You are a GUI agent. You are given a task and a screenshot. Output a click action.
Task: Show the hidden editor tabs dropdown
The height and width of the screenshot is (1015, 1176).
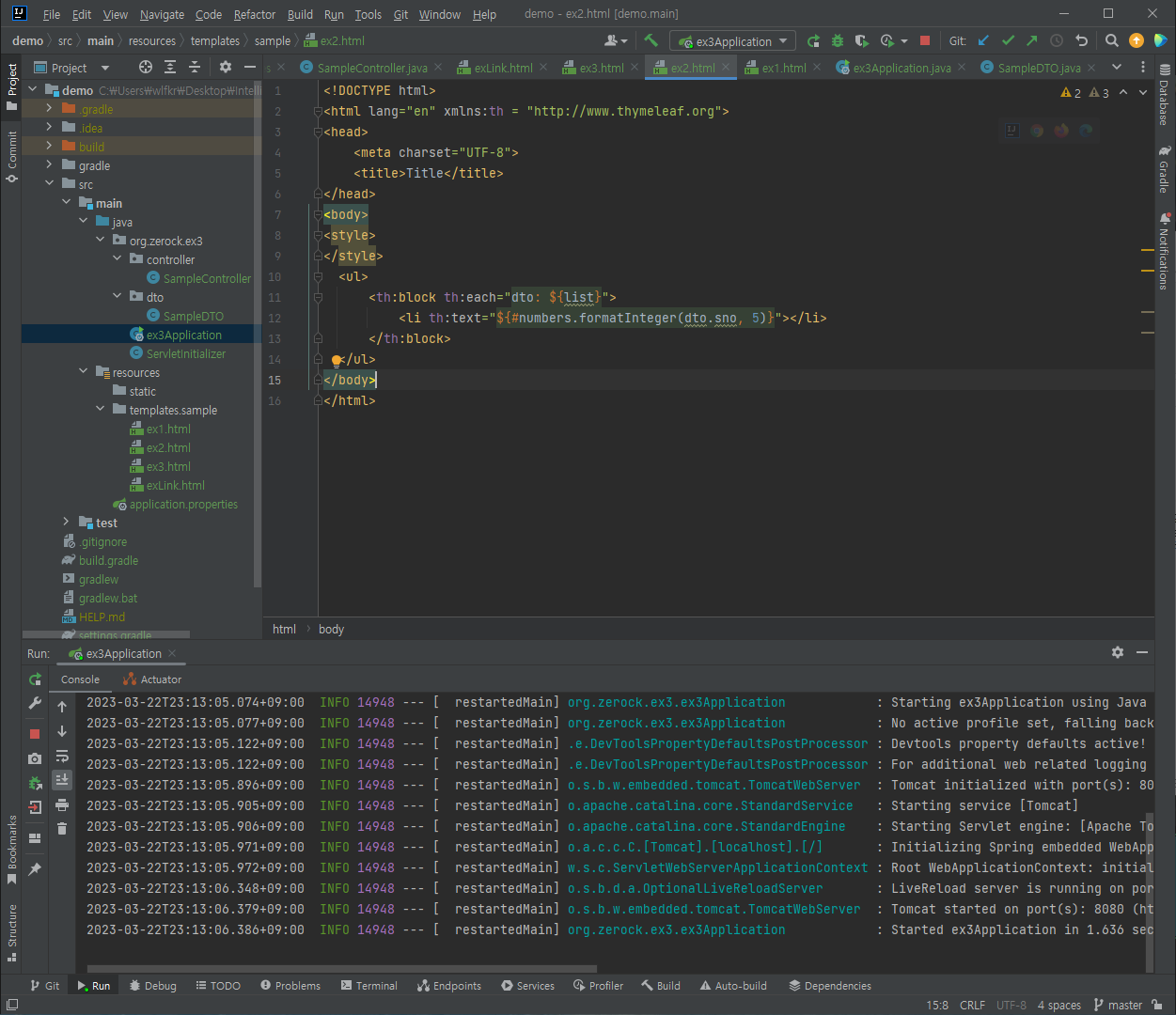pos(1117,67)
